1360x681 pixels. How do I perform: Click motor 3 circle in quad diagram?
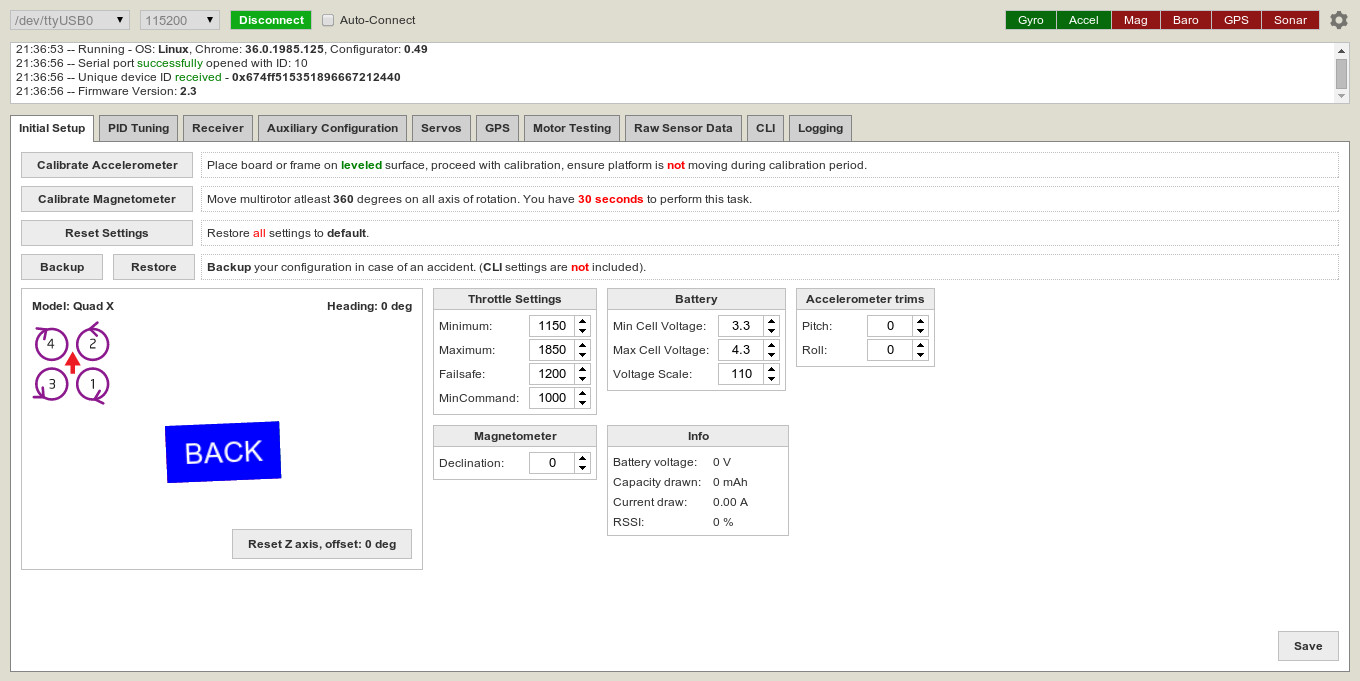[x=51, y=384]
